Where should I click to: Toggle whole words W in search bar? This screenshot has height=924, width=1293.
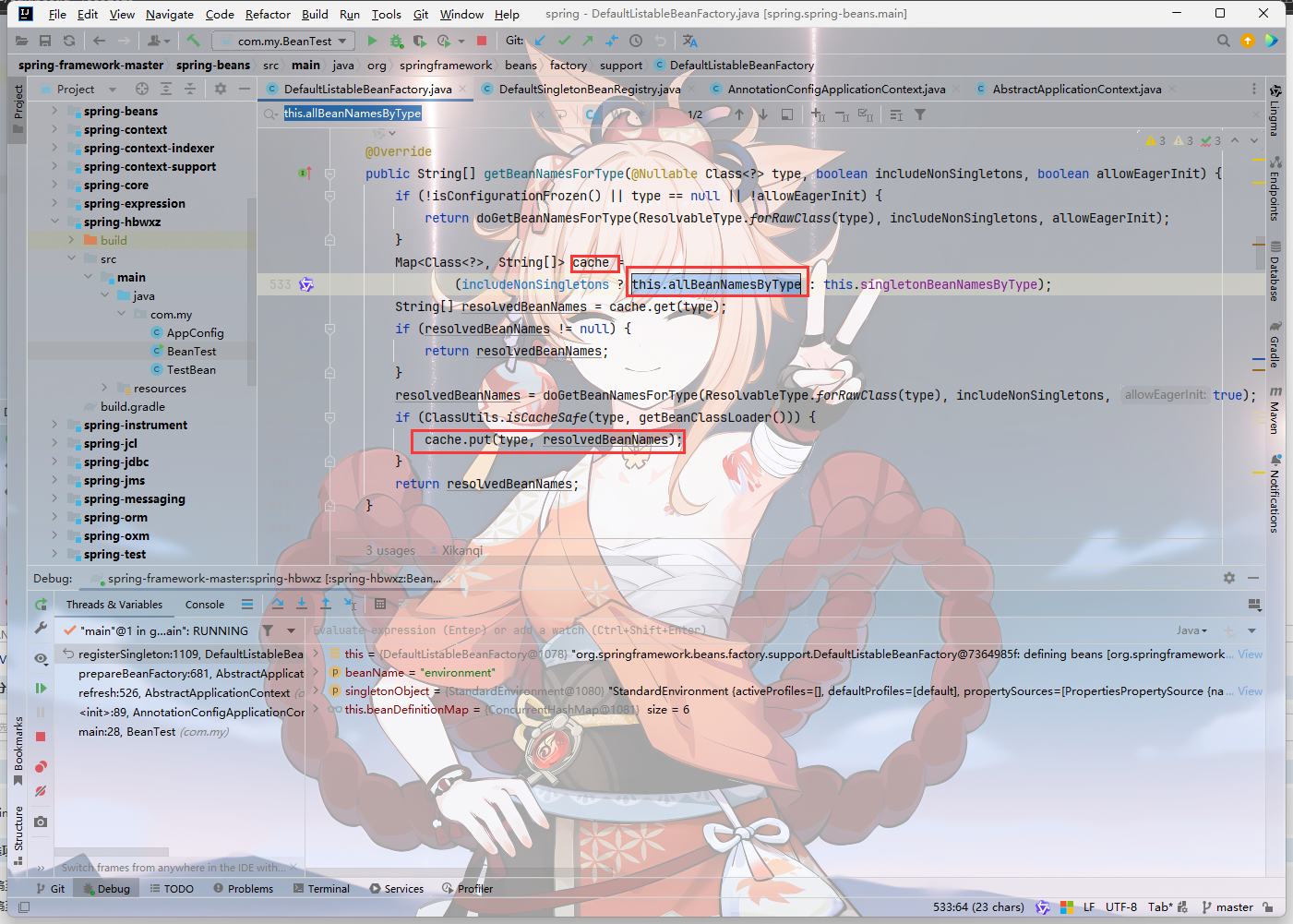coord(619,114)
